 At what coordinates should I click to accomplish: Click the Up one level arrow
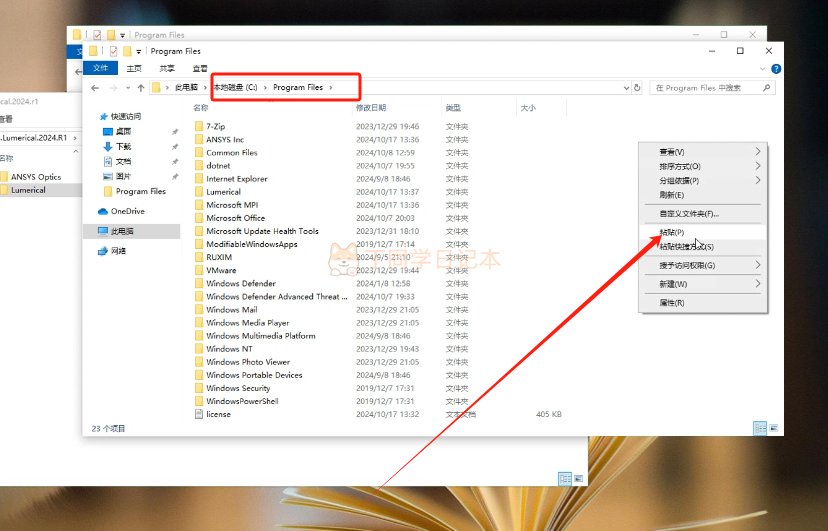click(x=141, y=88)
